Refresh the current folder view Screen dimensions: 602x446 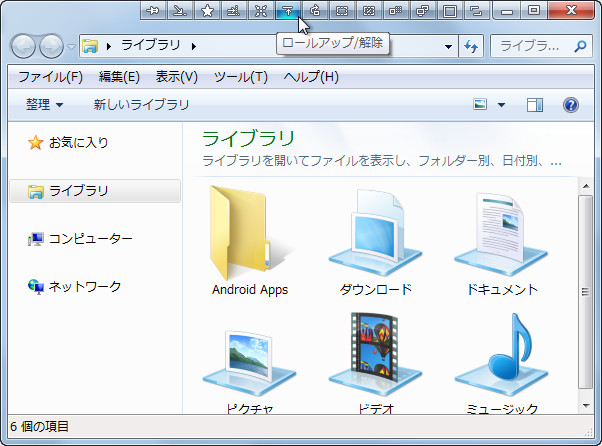click(x=471, y=46)
